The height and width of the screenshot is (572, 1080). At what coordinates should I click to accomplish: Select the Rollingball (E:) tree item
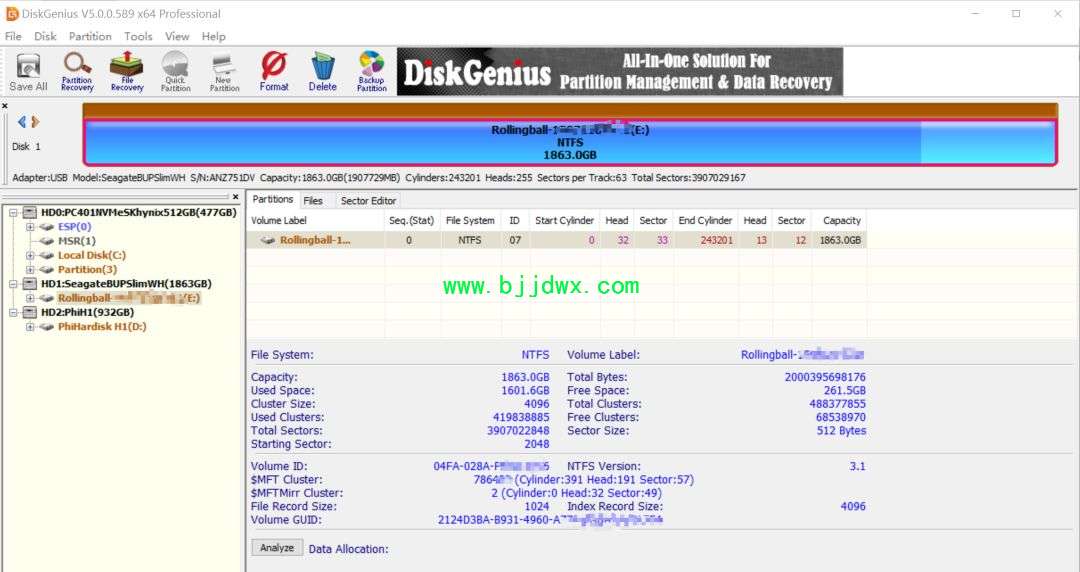tap(129, 298)
